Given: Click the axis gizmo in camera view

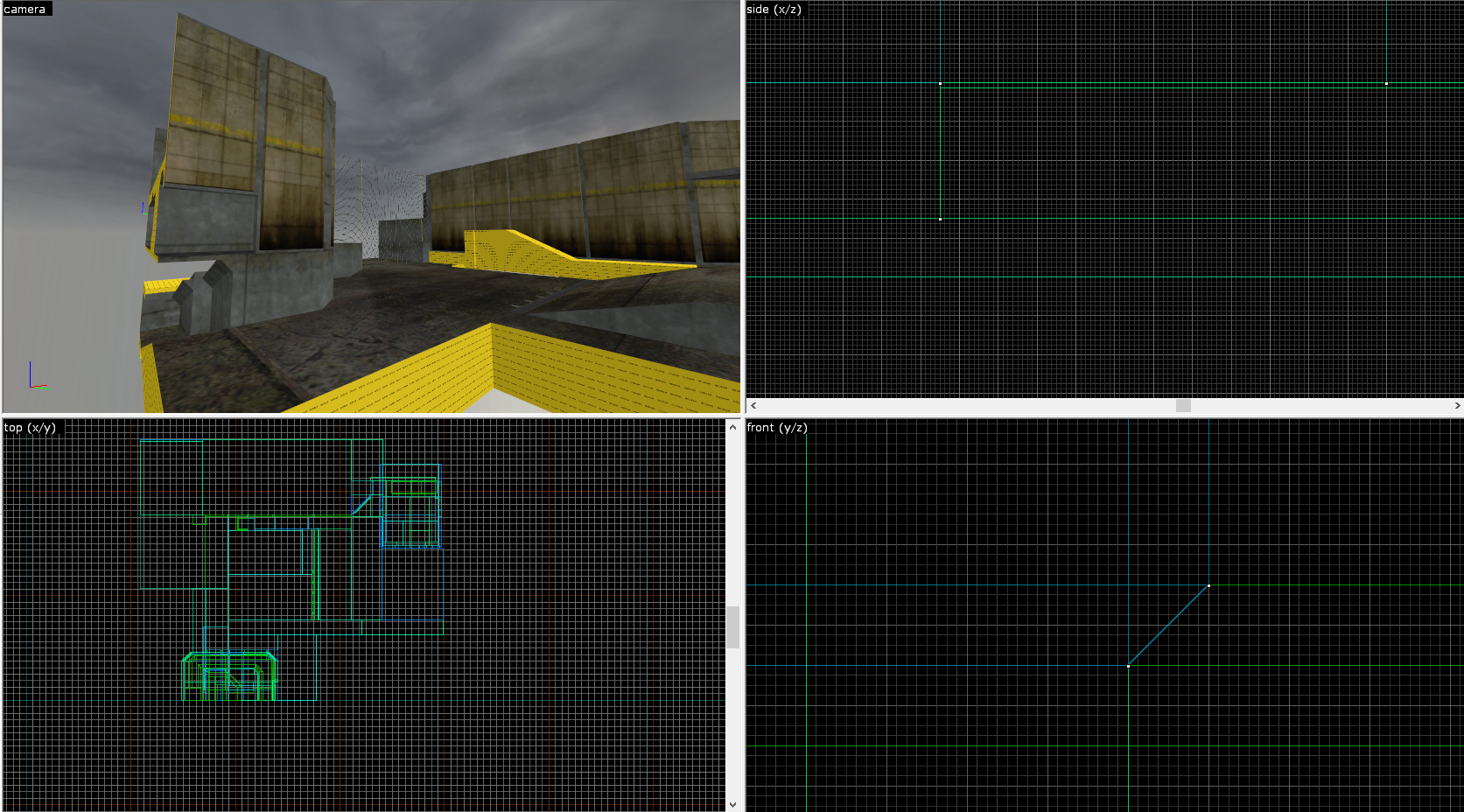Looking at the screenshot, I should [x=35, y=378].
